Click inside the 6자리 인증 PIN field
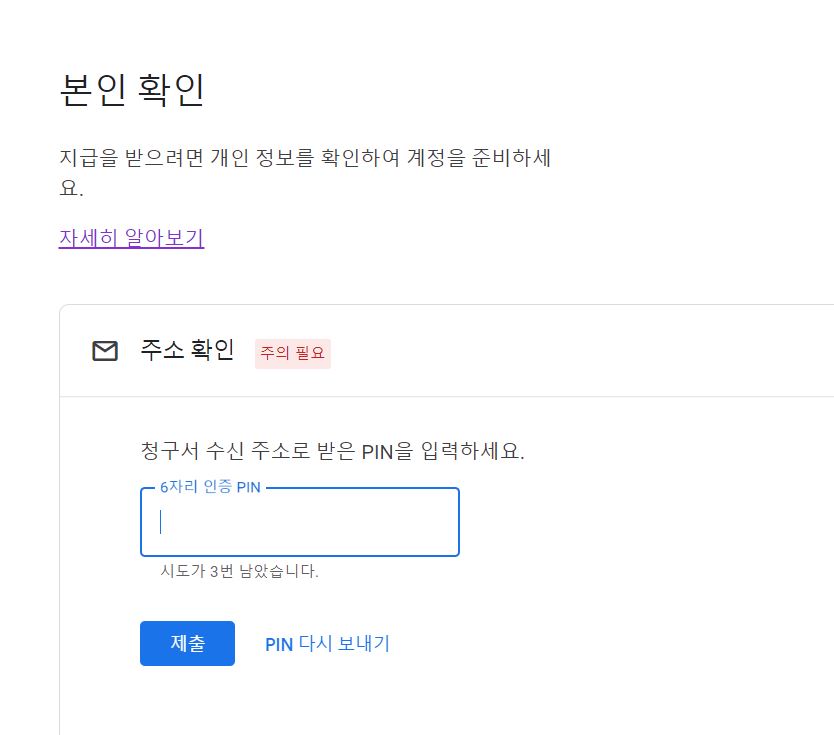Screen dimensions: 834x735 coord(298,522)
